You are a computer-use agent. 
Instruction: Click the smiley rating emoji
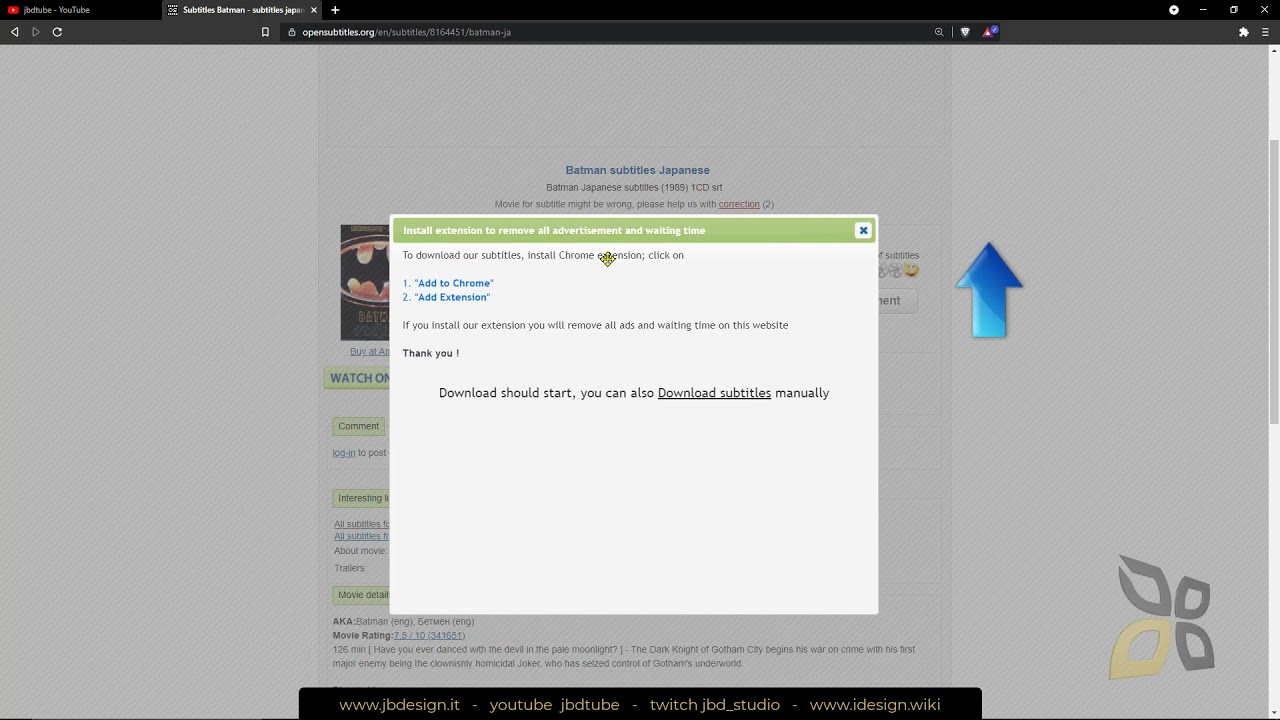pos(910,271)
